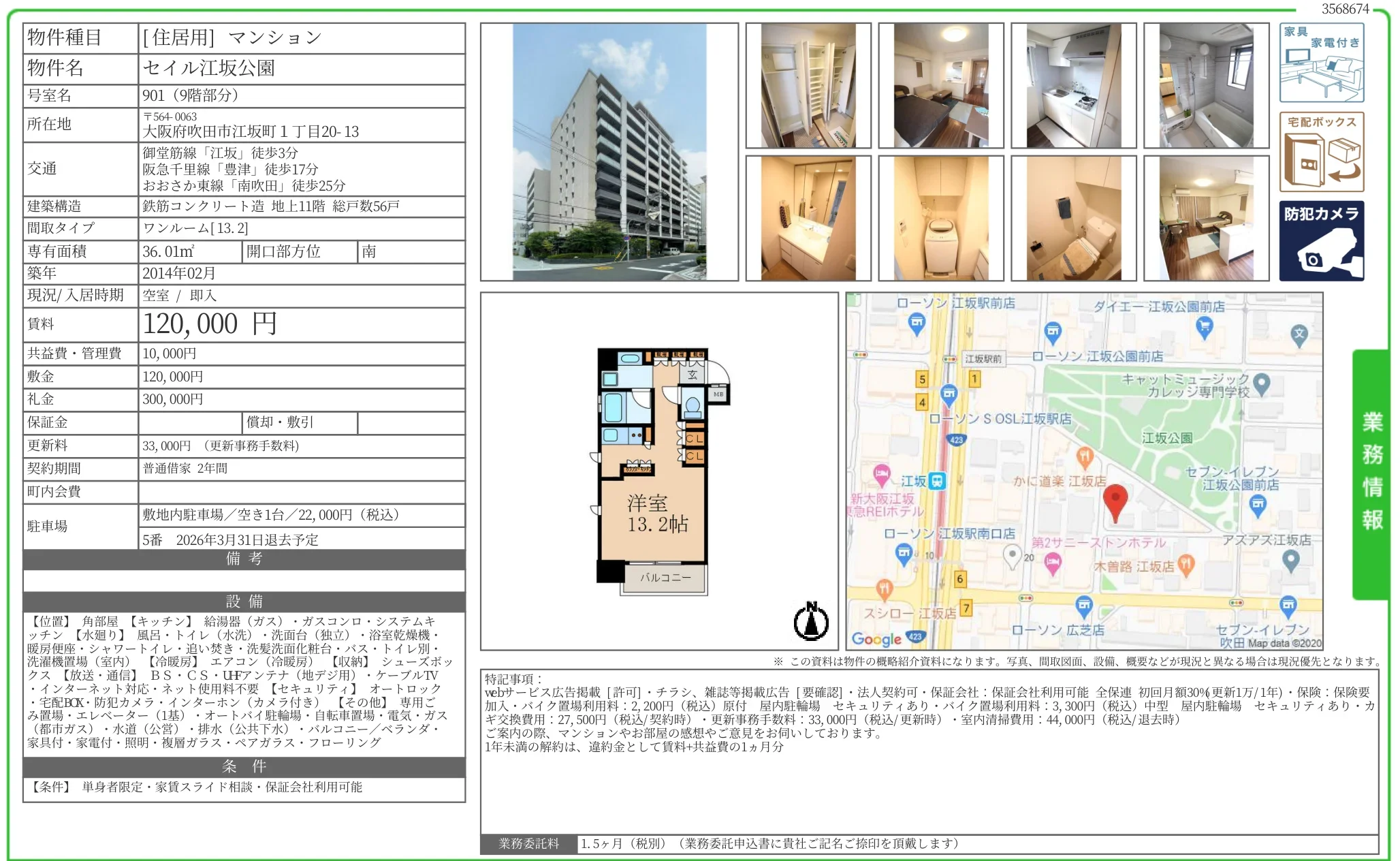The height and width of the screenshot is (861, 1400).
Task: Open the washing machine photo
Action: pos(940,218)
